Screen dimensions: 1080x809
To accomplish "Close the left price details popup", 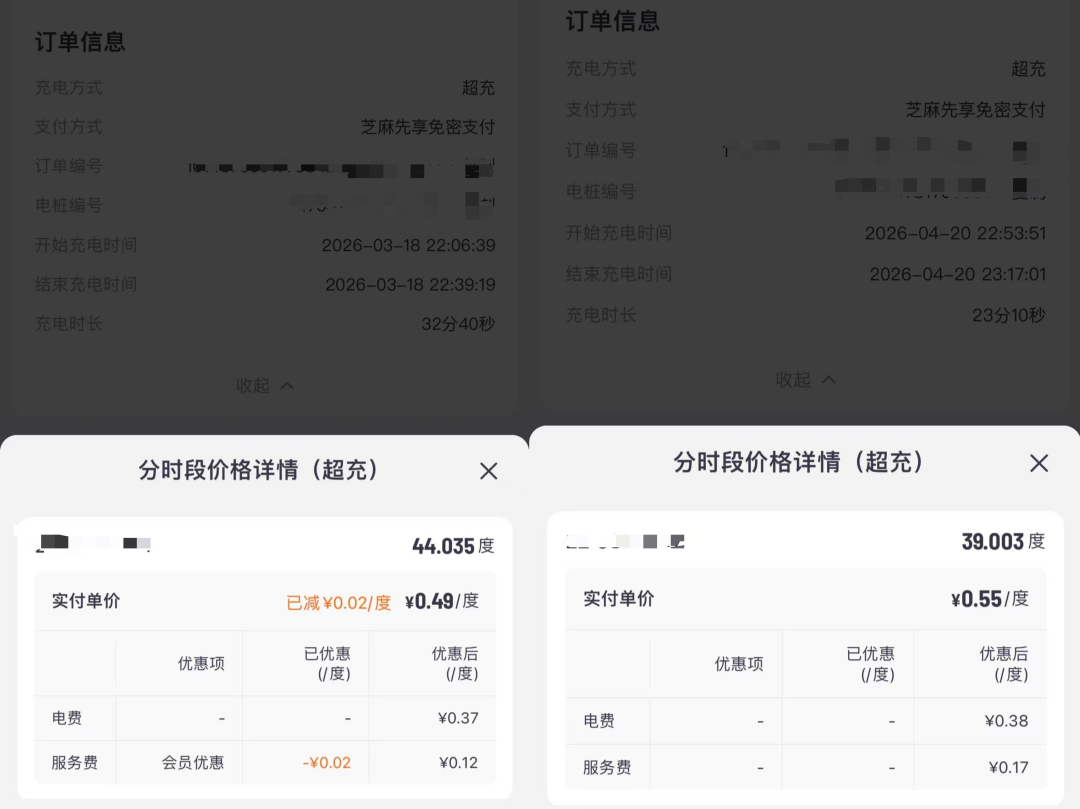I will point(488,471).
